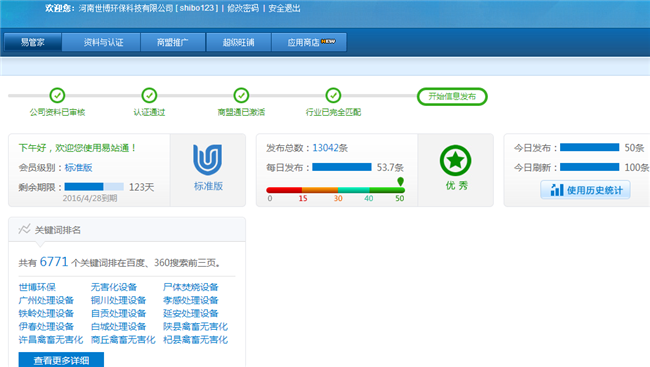Open keyword 延安处理设备
The image size is (650, 367).
191,314
